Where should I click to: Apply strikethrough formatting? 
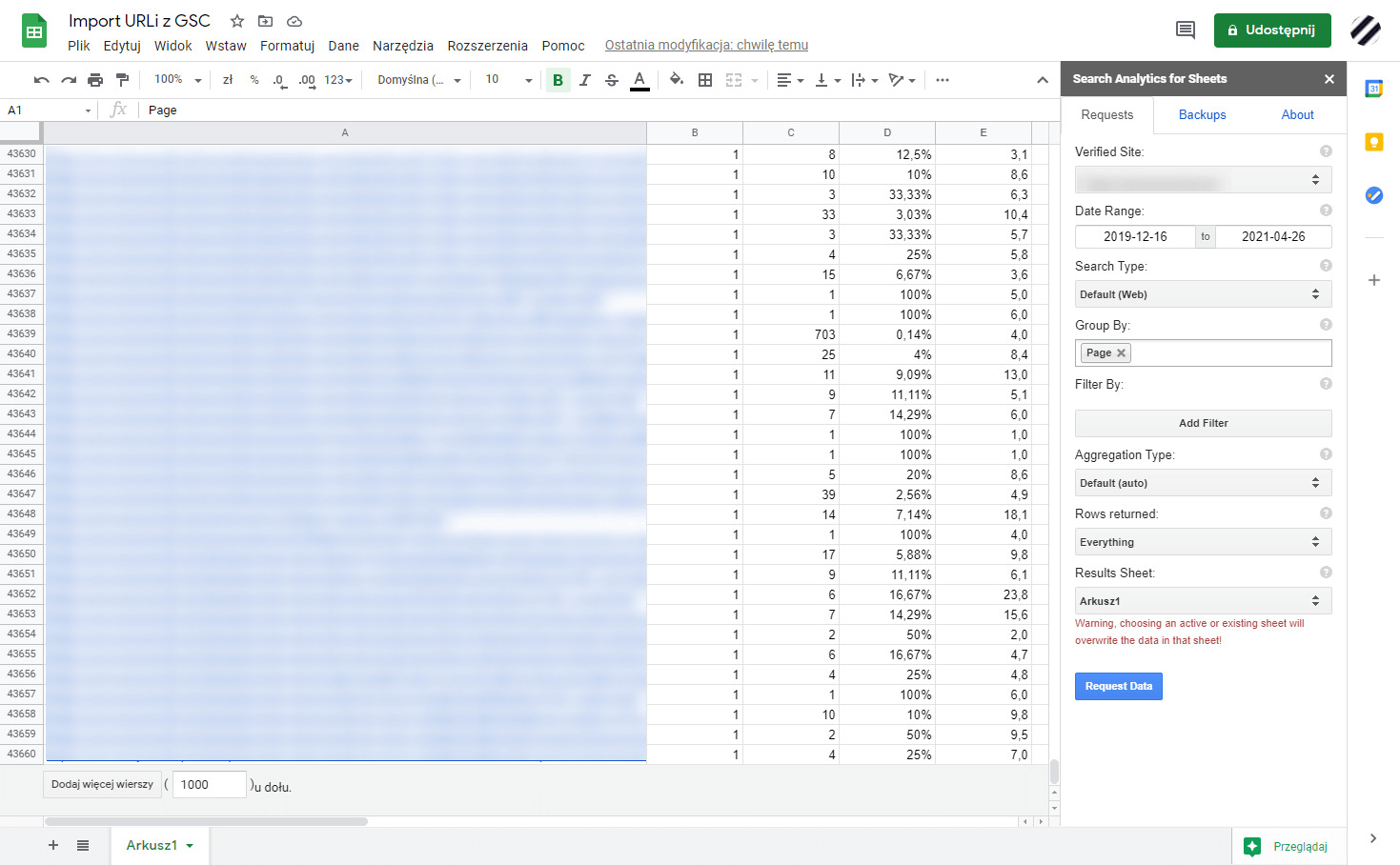pos(612,80)
